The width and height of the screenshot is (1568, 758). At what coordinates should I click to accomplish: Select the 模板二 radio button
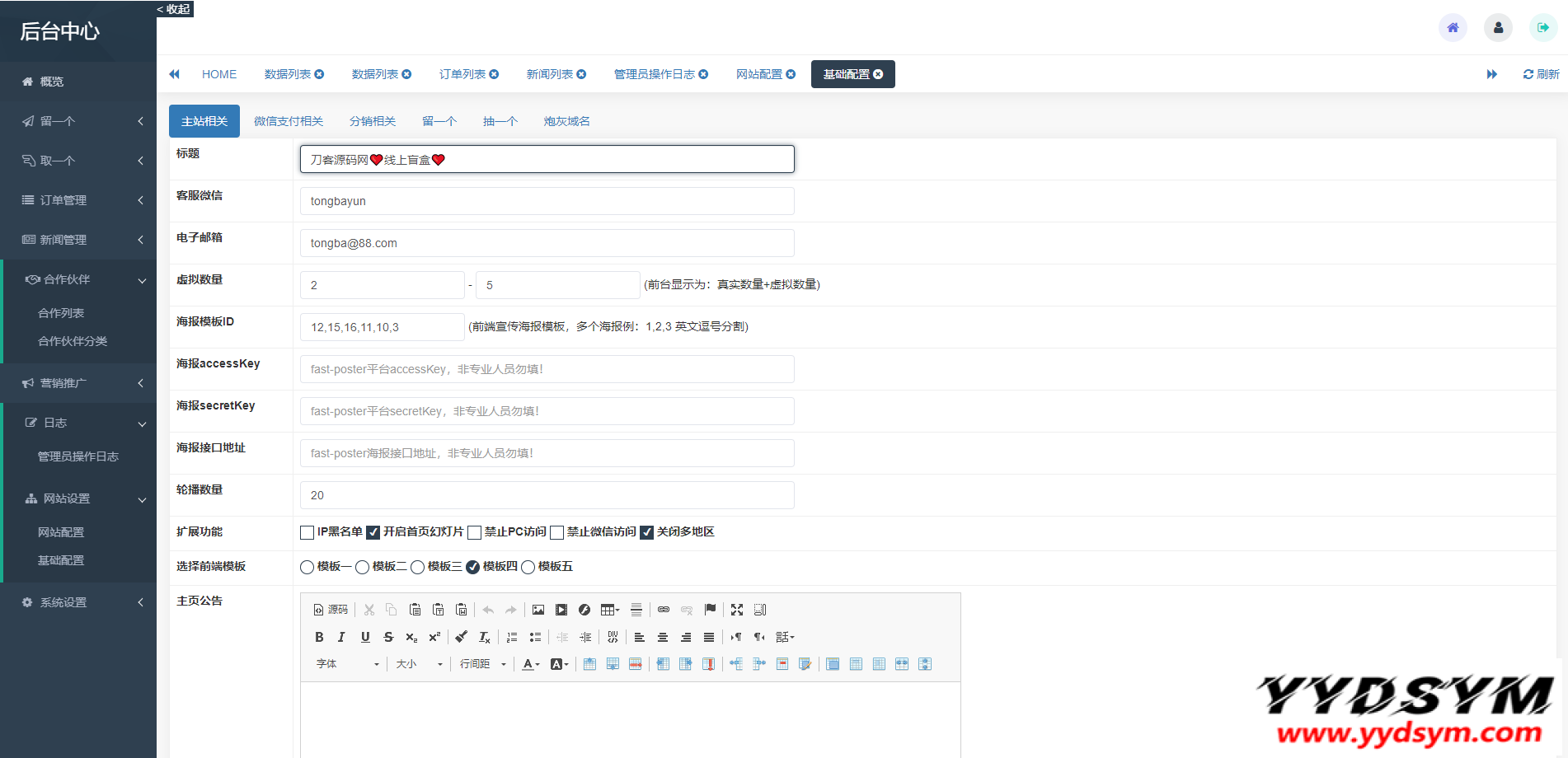[x=363, y=567]
